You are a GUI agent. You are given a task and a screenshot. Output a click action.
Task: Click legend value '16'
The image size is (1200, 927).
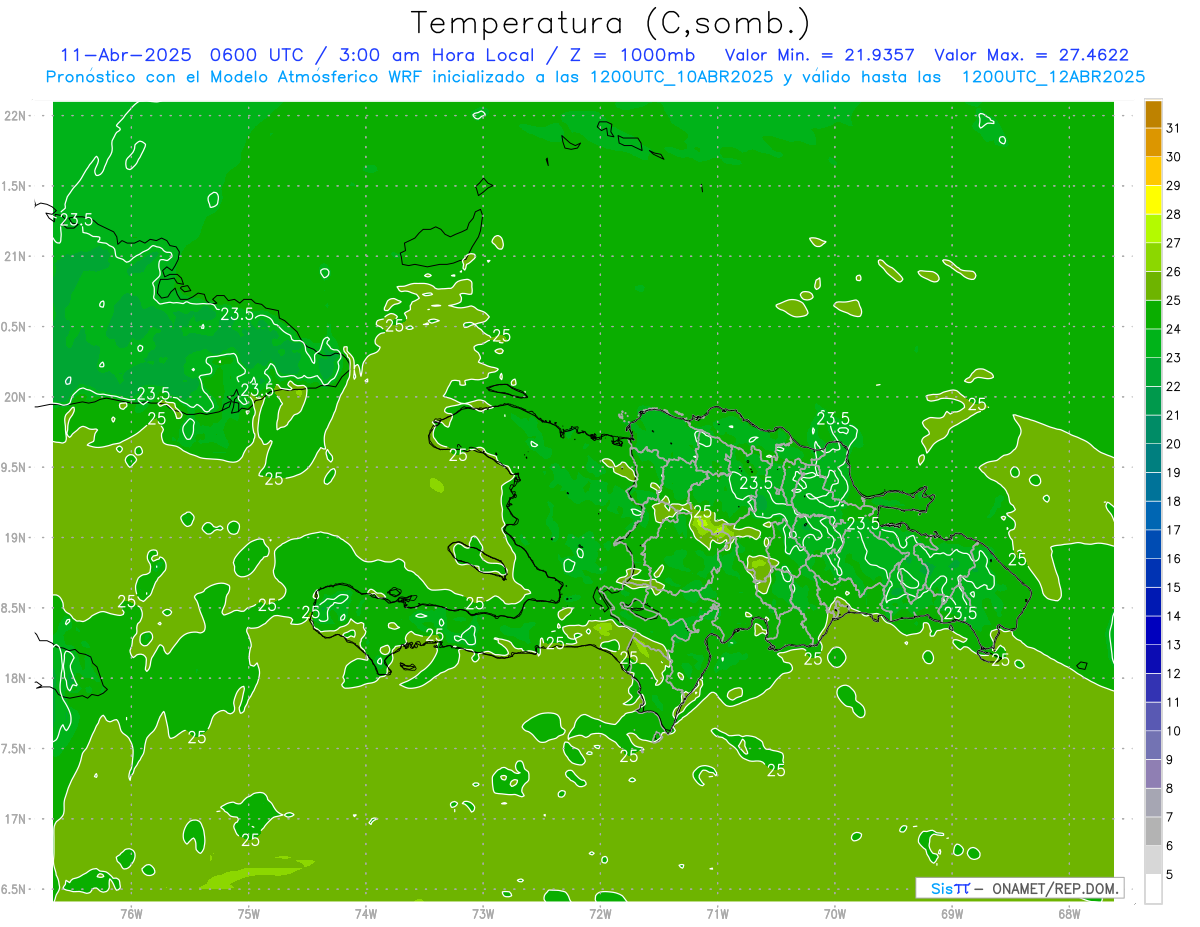[1174, 559]
